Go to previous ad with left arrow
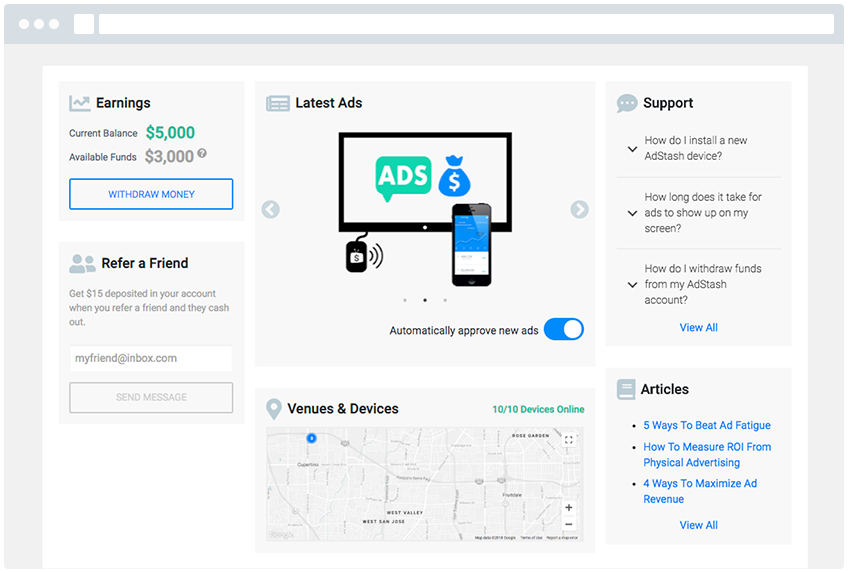848x573 pixels. [x=270, y=209]
